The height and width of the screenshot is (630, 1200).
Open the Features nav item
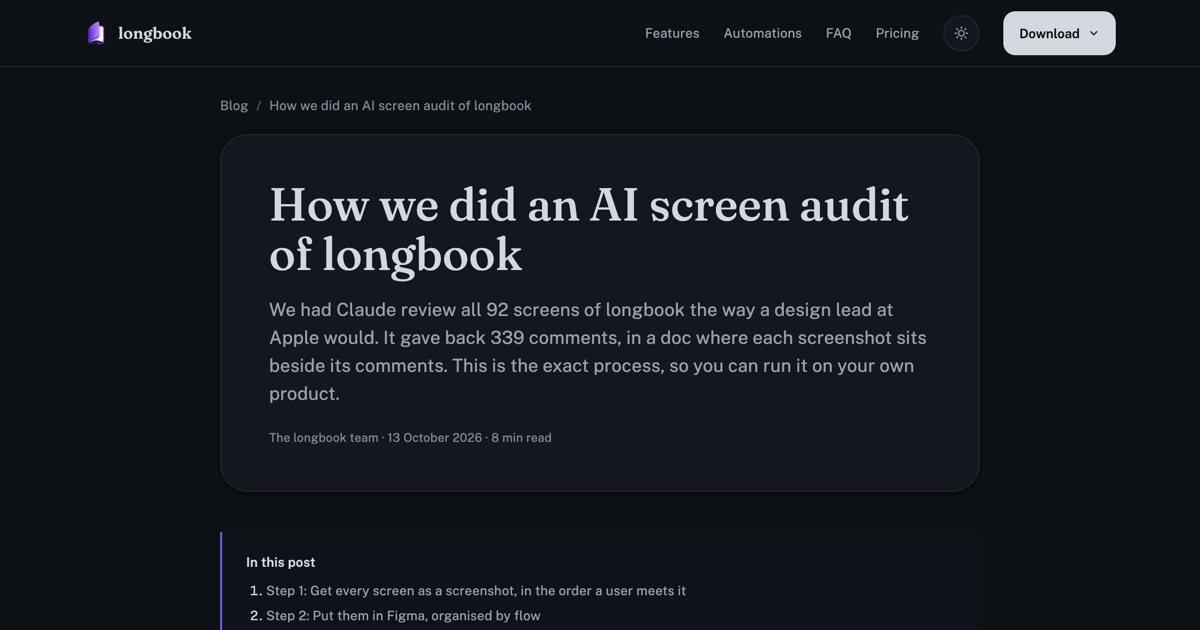click(672, 33)
